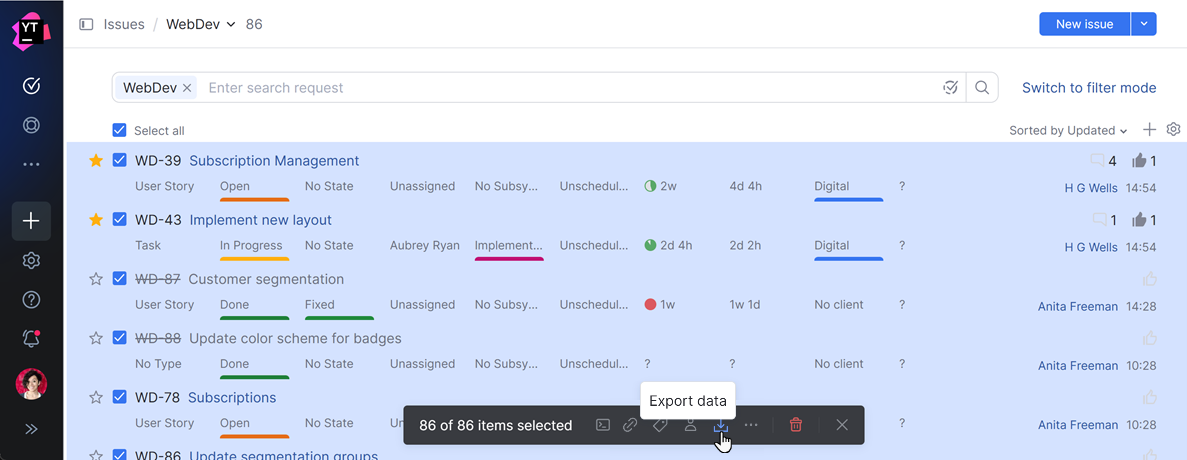This screenshot has height=460, width=1187.
Task: Open notifications bell in sidebar
Action: (x=31, y=339)
